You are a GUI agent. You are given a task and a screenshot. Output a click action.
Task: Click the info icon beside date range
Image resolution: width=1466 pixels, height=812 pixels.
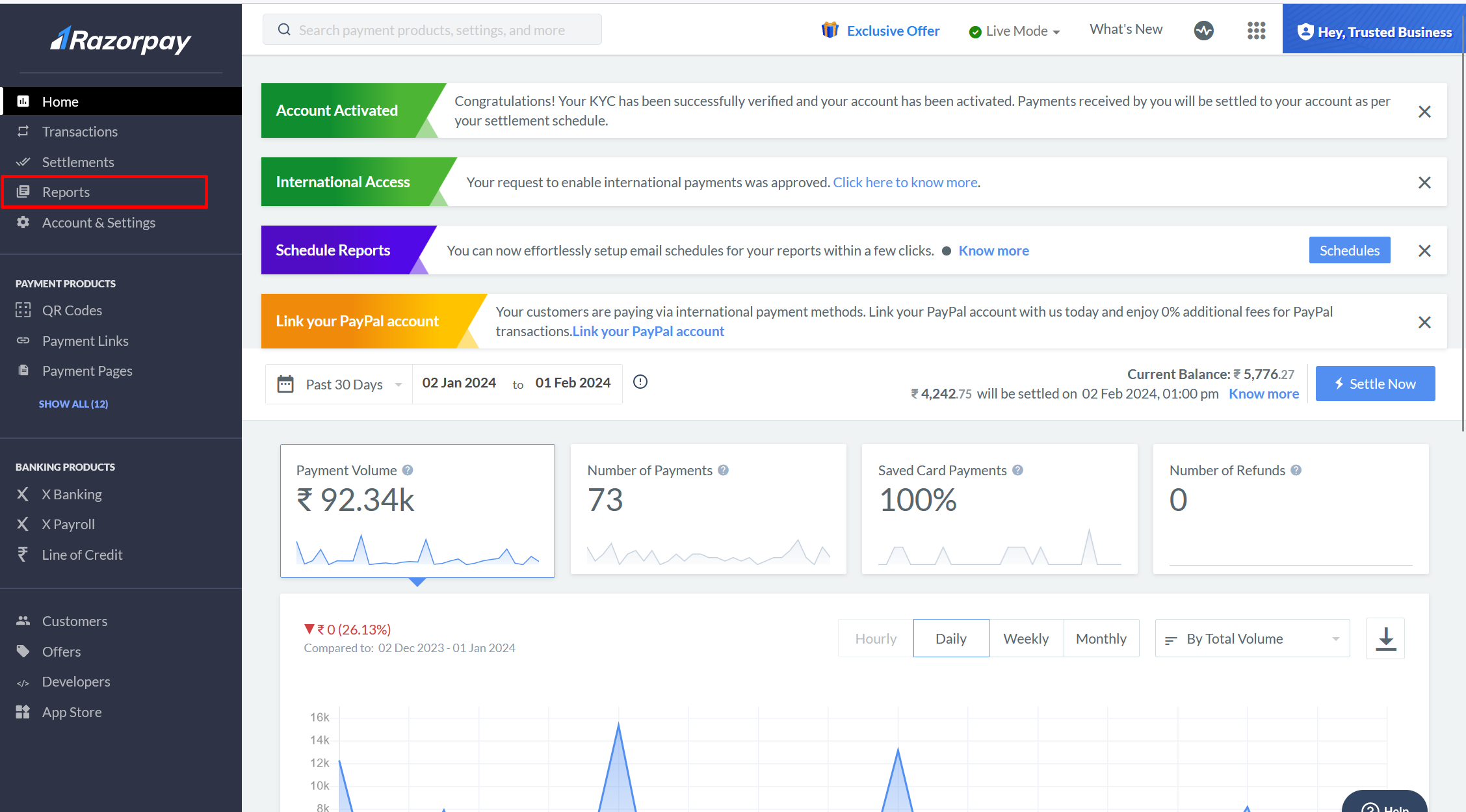point(640,382)
